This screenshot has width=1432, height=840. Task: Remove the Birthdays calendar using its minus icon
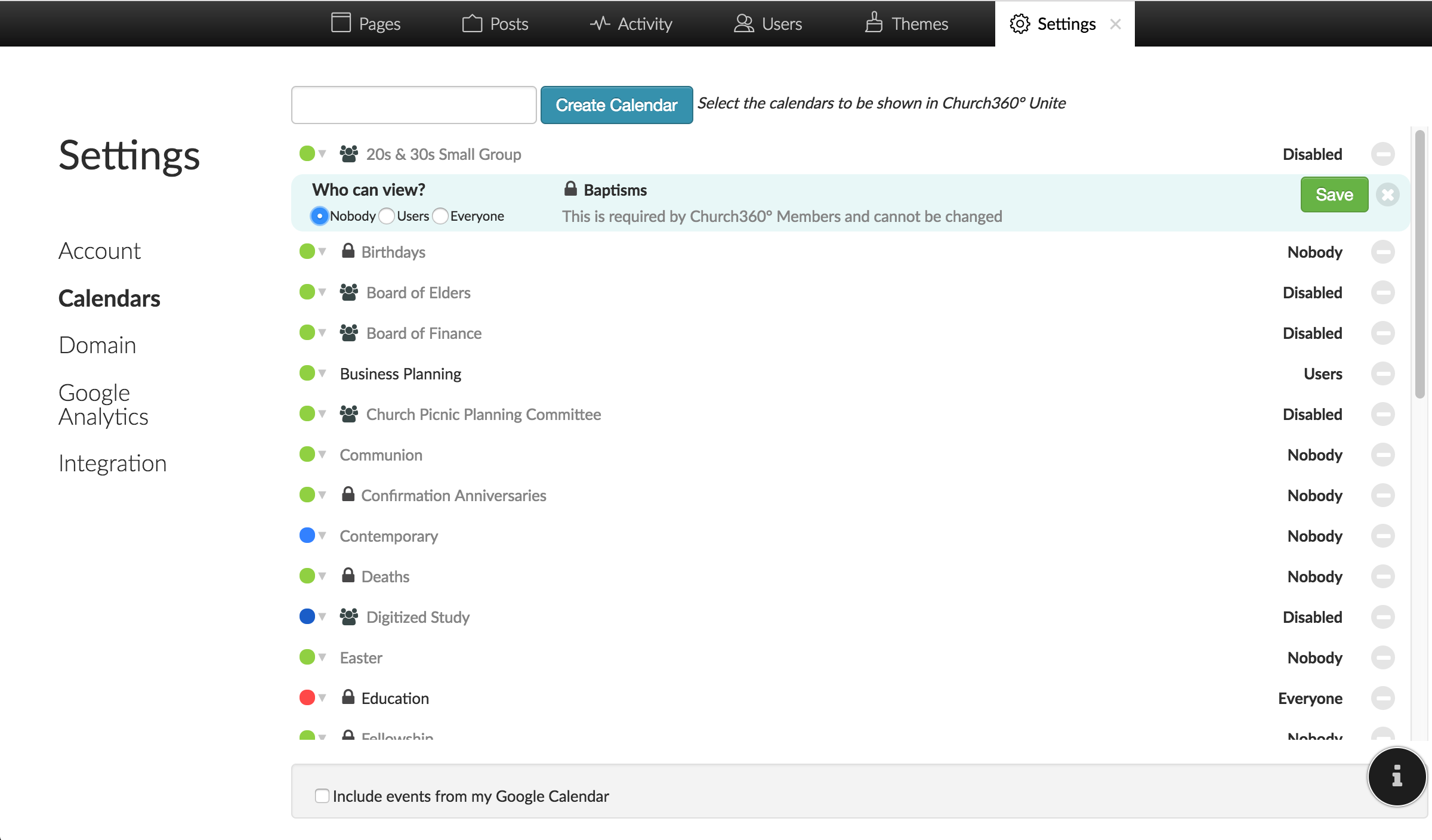pos(1384,252)
